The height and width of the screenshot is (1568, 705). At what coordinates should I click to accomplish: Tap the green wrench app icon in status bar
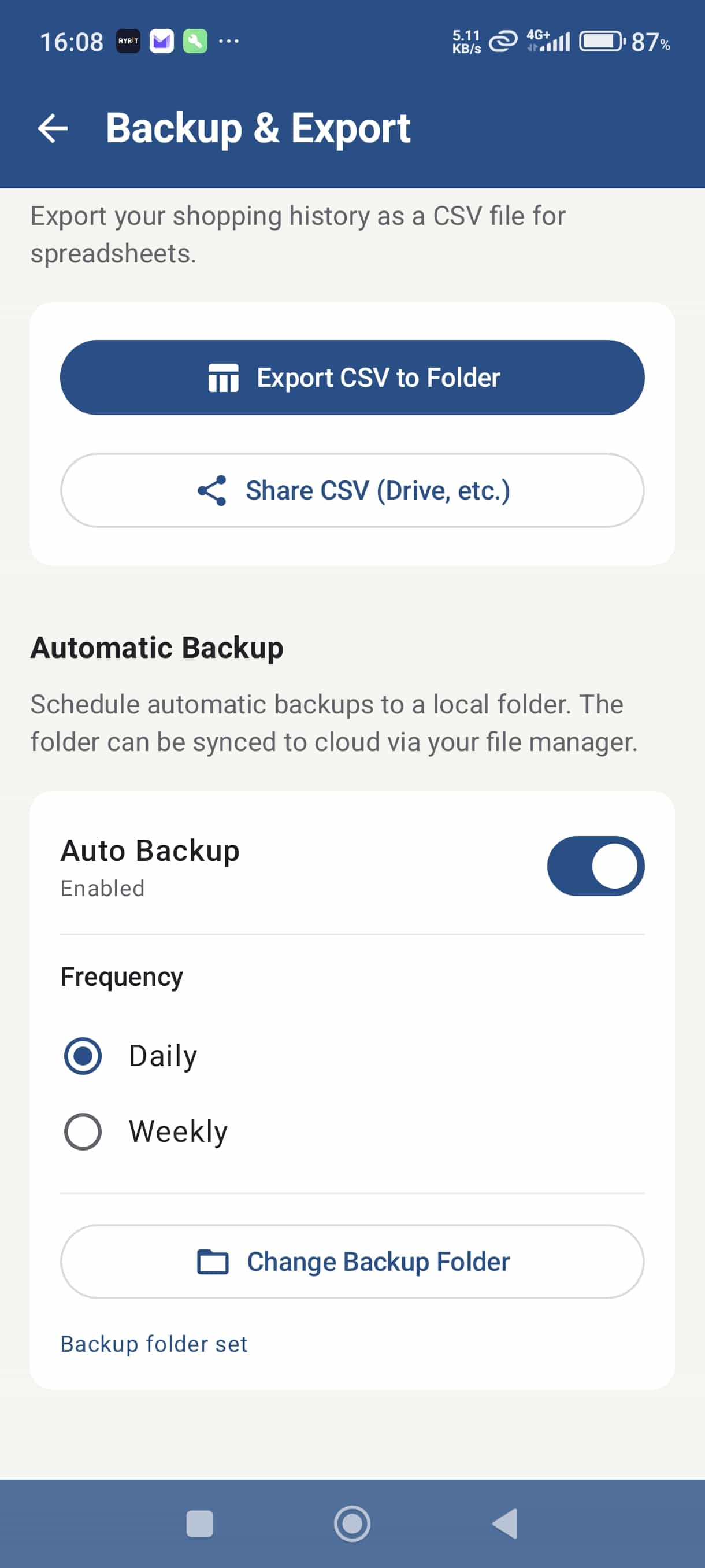tap(195, 41)
